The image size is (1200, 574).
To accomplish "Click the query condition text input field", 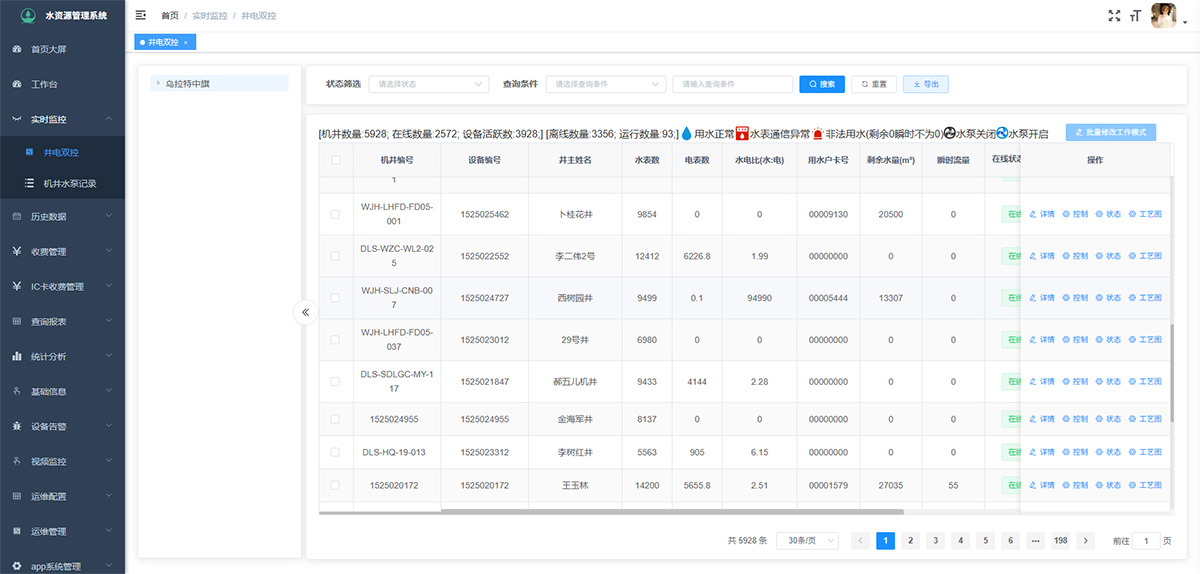I will (732, 85).
